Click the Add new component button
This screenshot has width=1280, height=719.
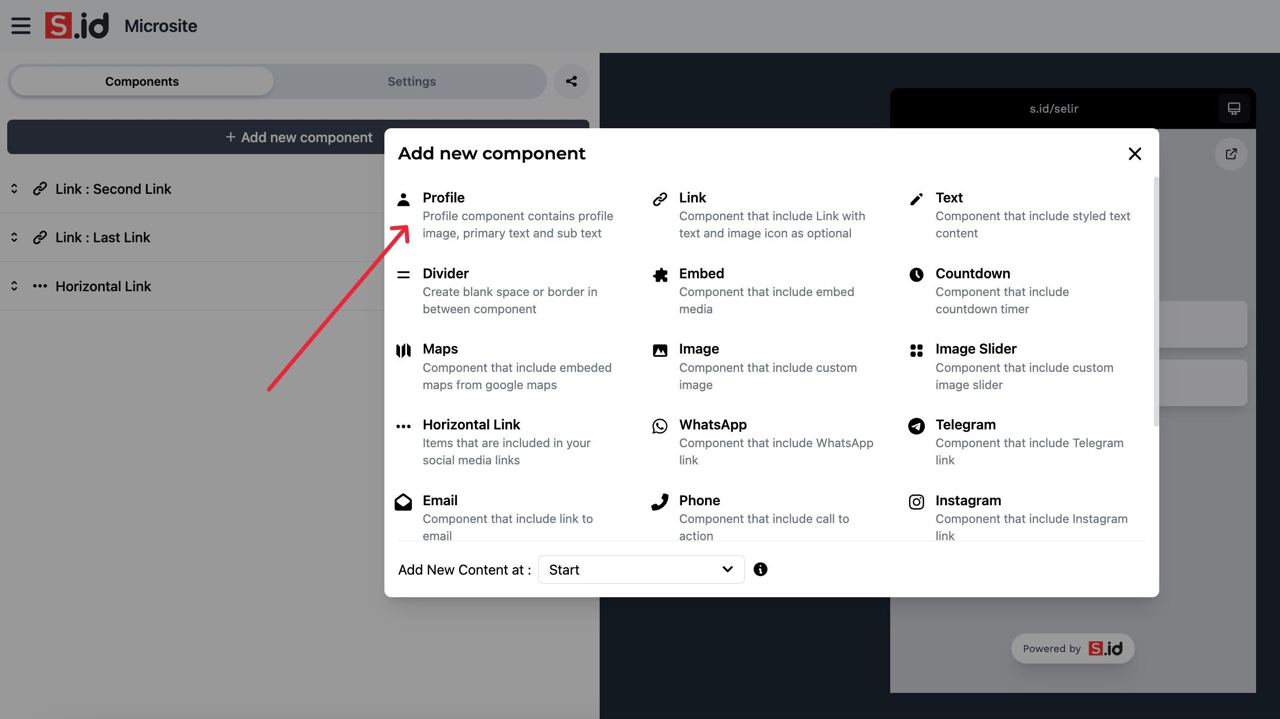(298, 137)
